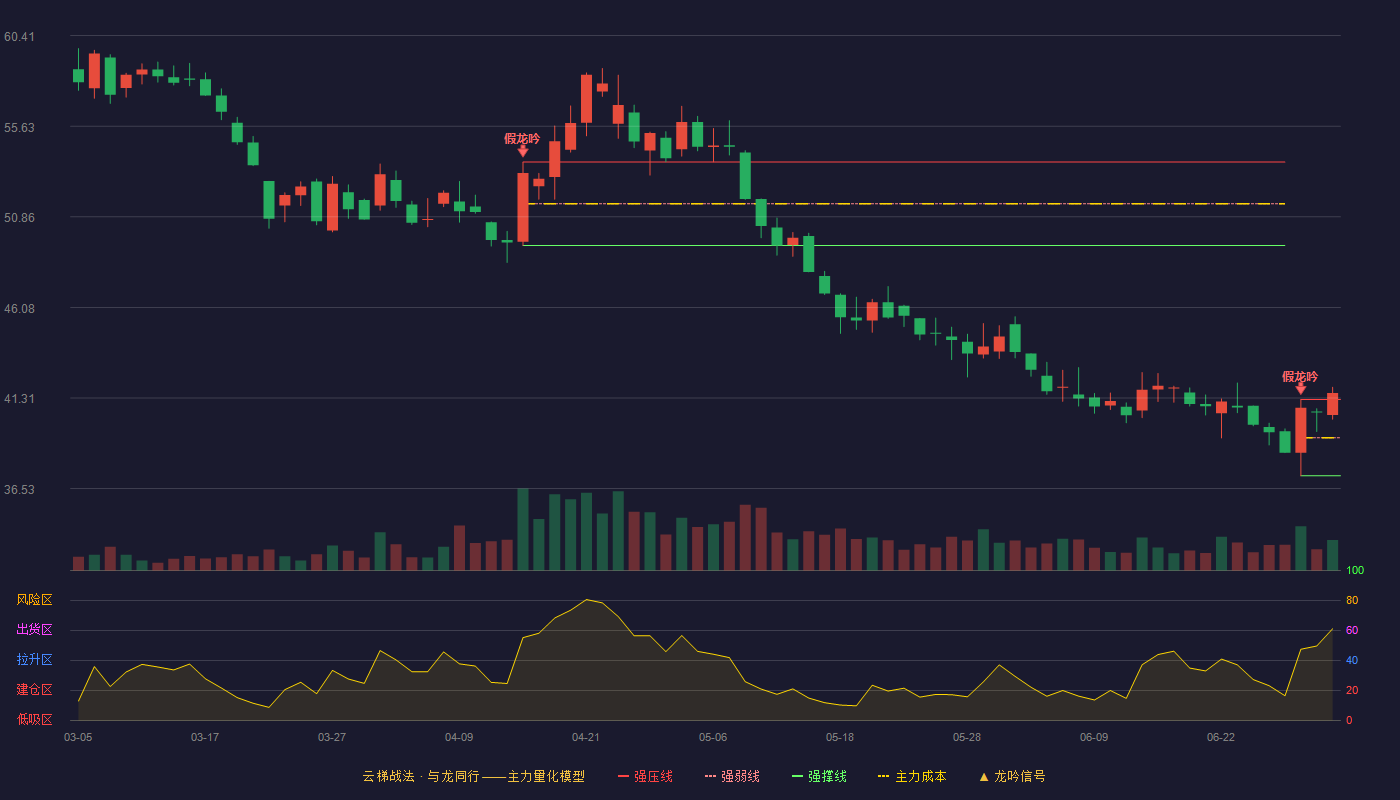The width and height of the screenshot is (1400, 800).
Task: Select the white horizontal line below 50.86
Action: tap(904, 245)
